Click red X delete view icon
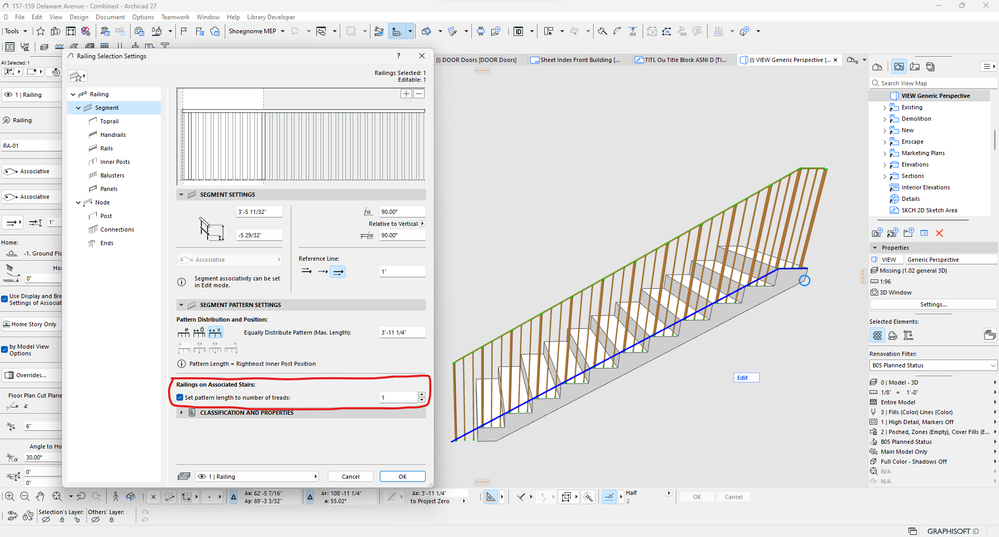Screen dimensions: 999x537 pos(939,233)
